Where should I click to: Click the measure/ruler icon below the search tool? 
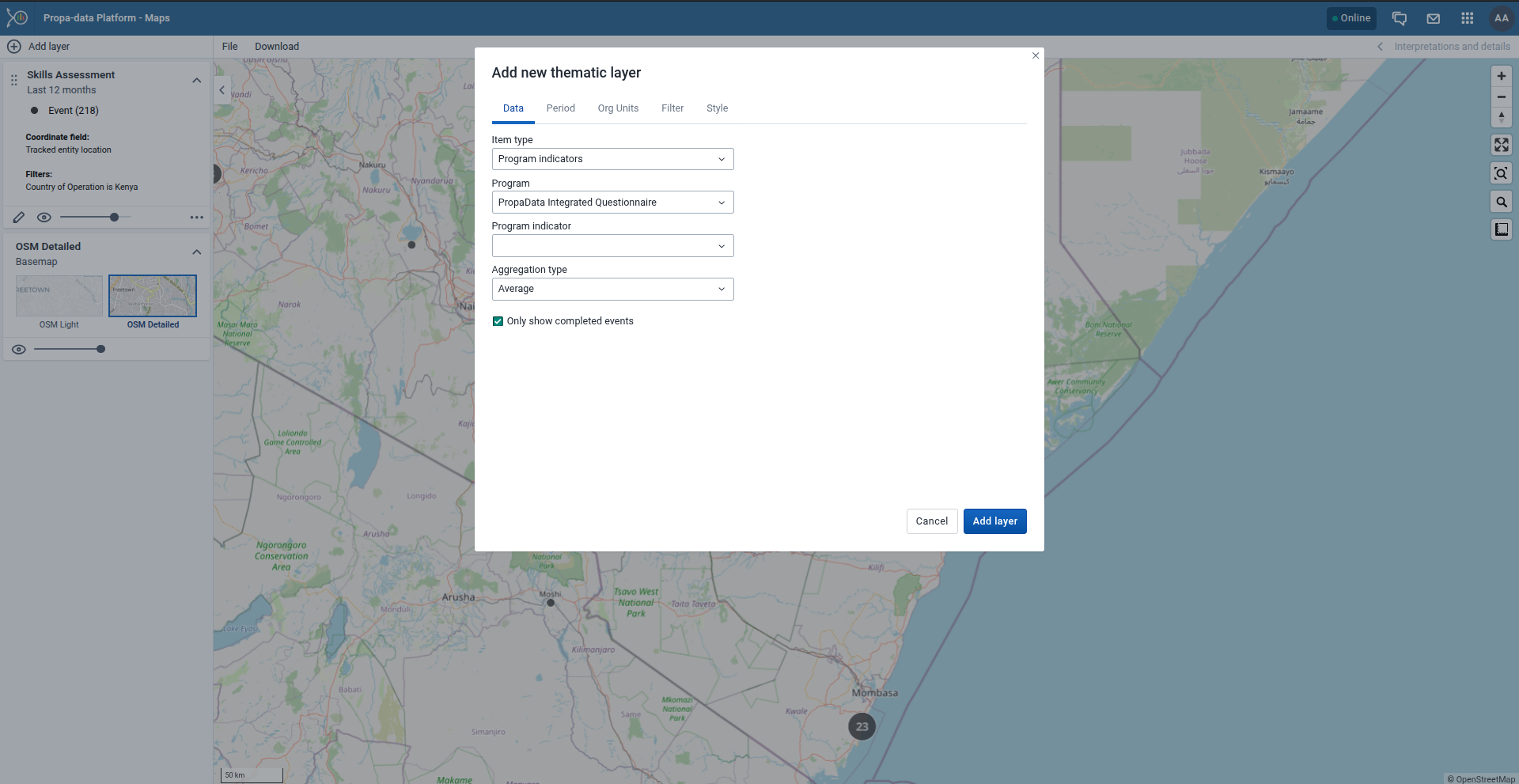pyautogui.click(x=1501, y=229)
